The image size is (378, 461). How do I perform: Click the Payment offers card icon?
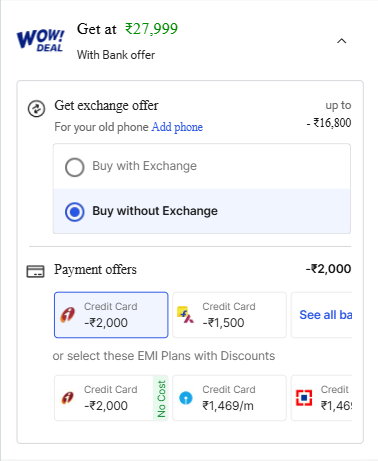click(x=35, y=271)
